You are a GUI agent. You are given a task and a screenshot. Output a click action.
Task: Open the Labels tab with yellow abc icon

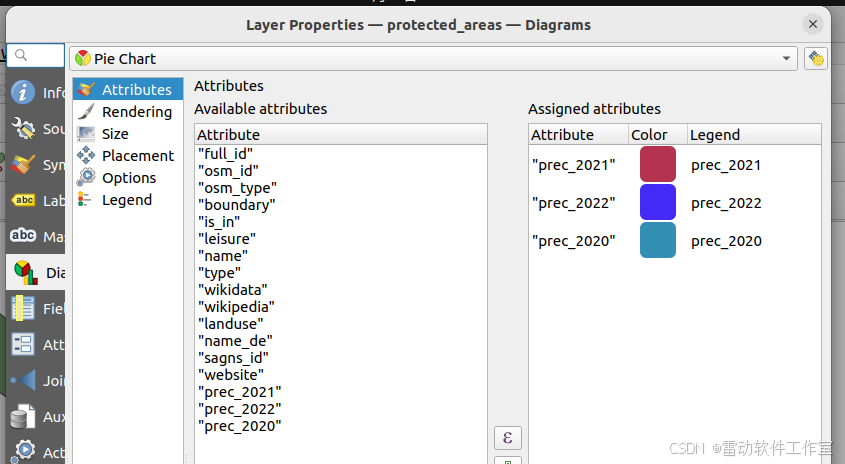tap(37, 200)
